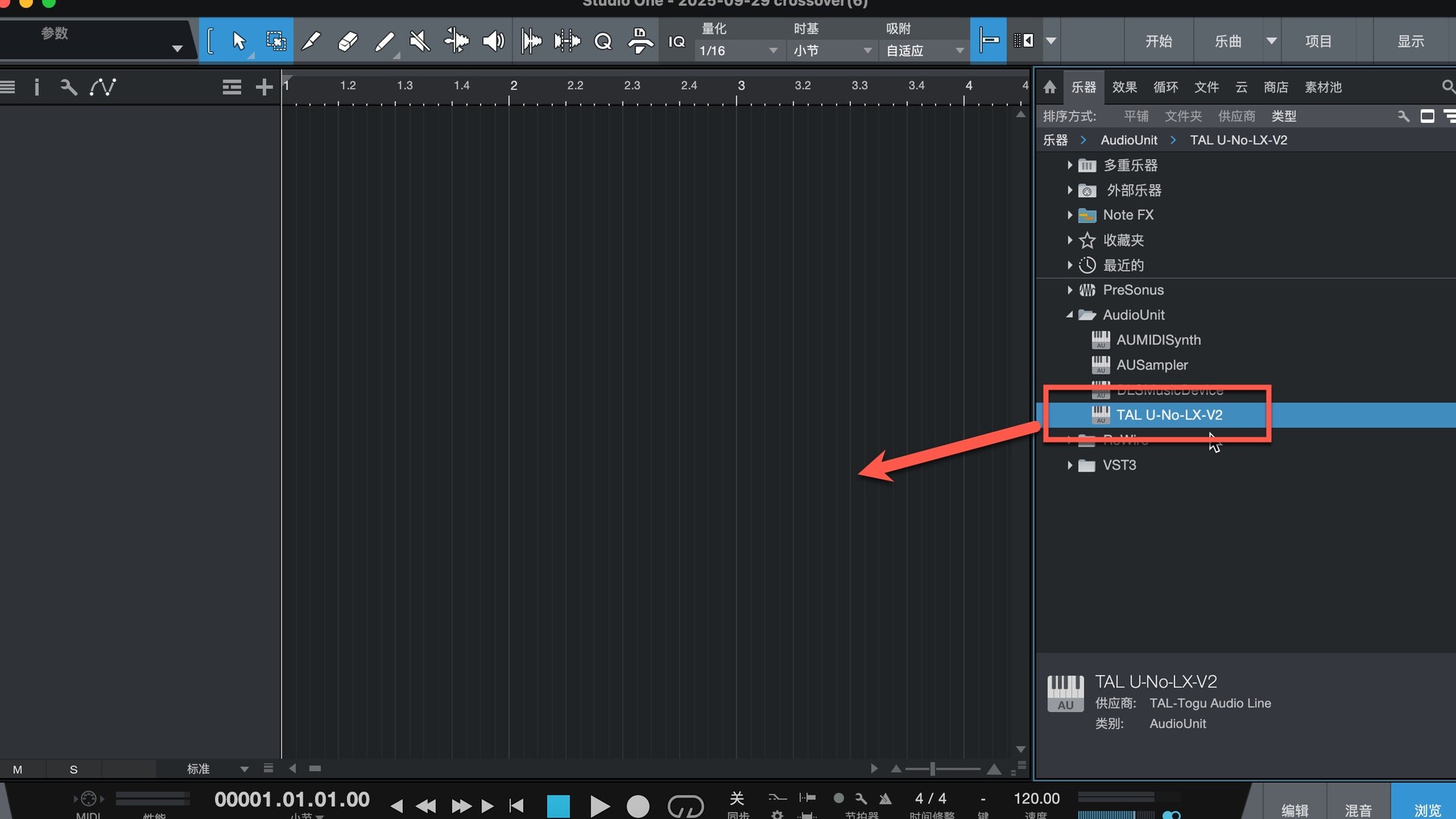Select the Listen speaker tool
This screenshot has height=819, width=1456.
pos(493,41)
